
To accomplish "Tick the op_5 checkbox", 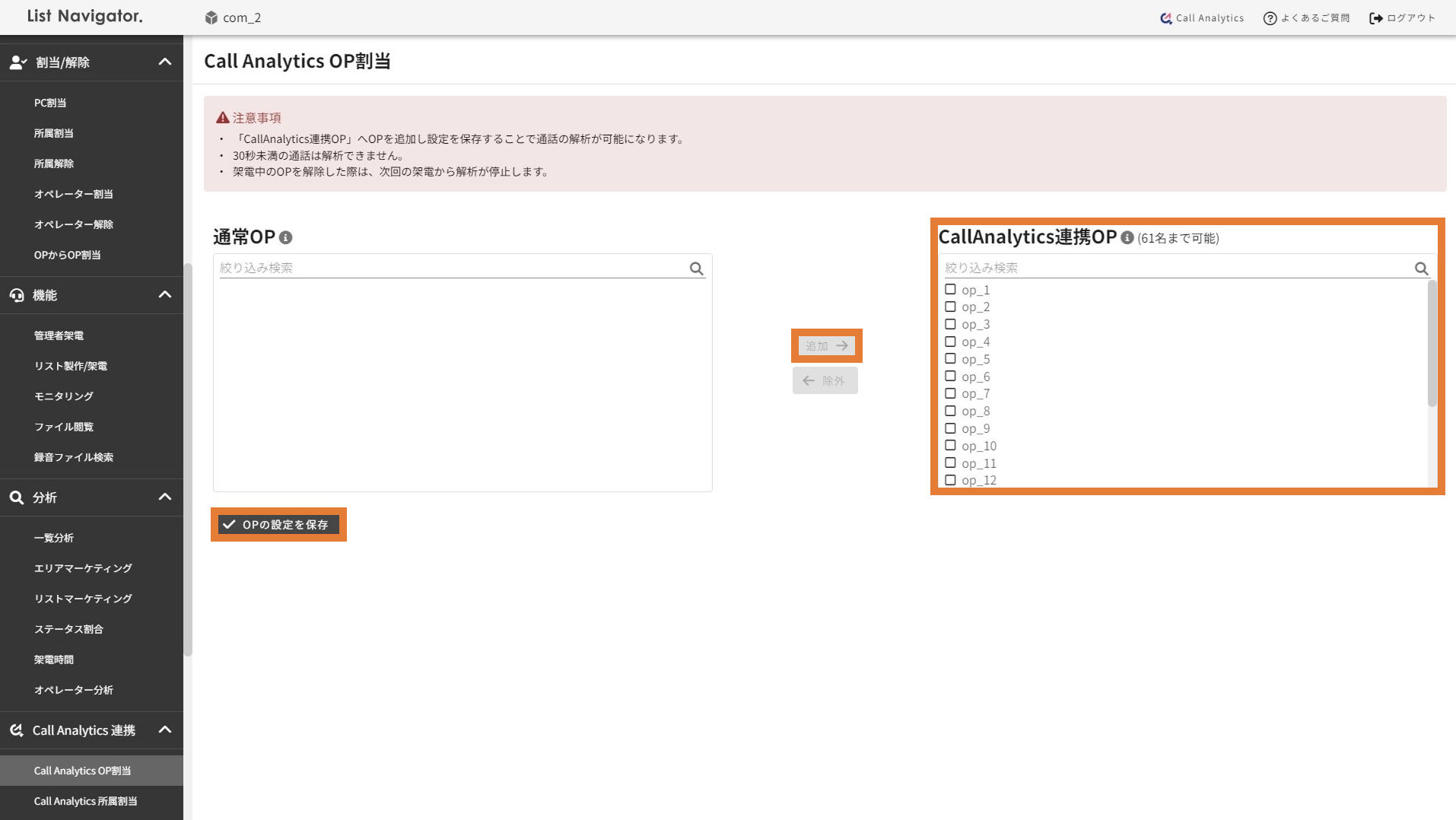I will 950,359.
